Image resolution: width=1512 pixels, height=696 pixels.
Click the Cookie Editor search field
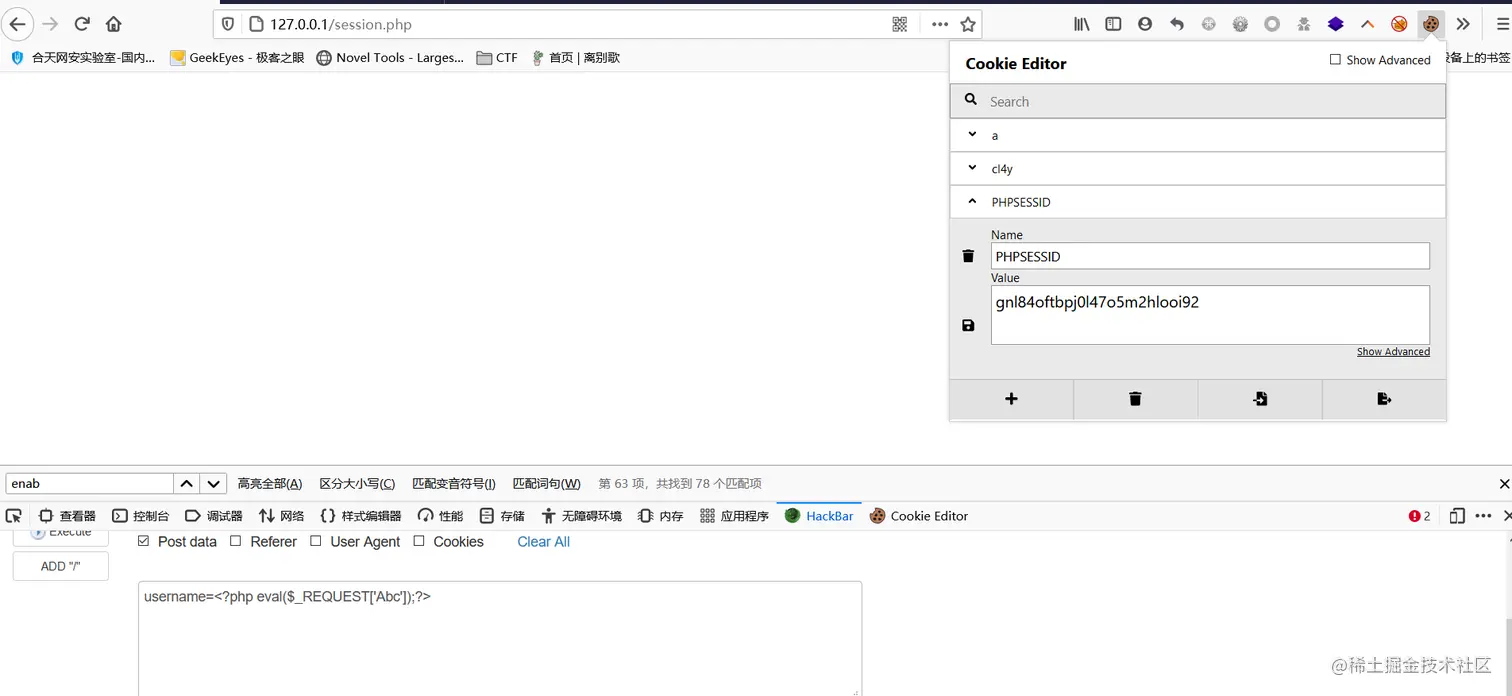click(1198, 101)
